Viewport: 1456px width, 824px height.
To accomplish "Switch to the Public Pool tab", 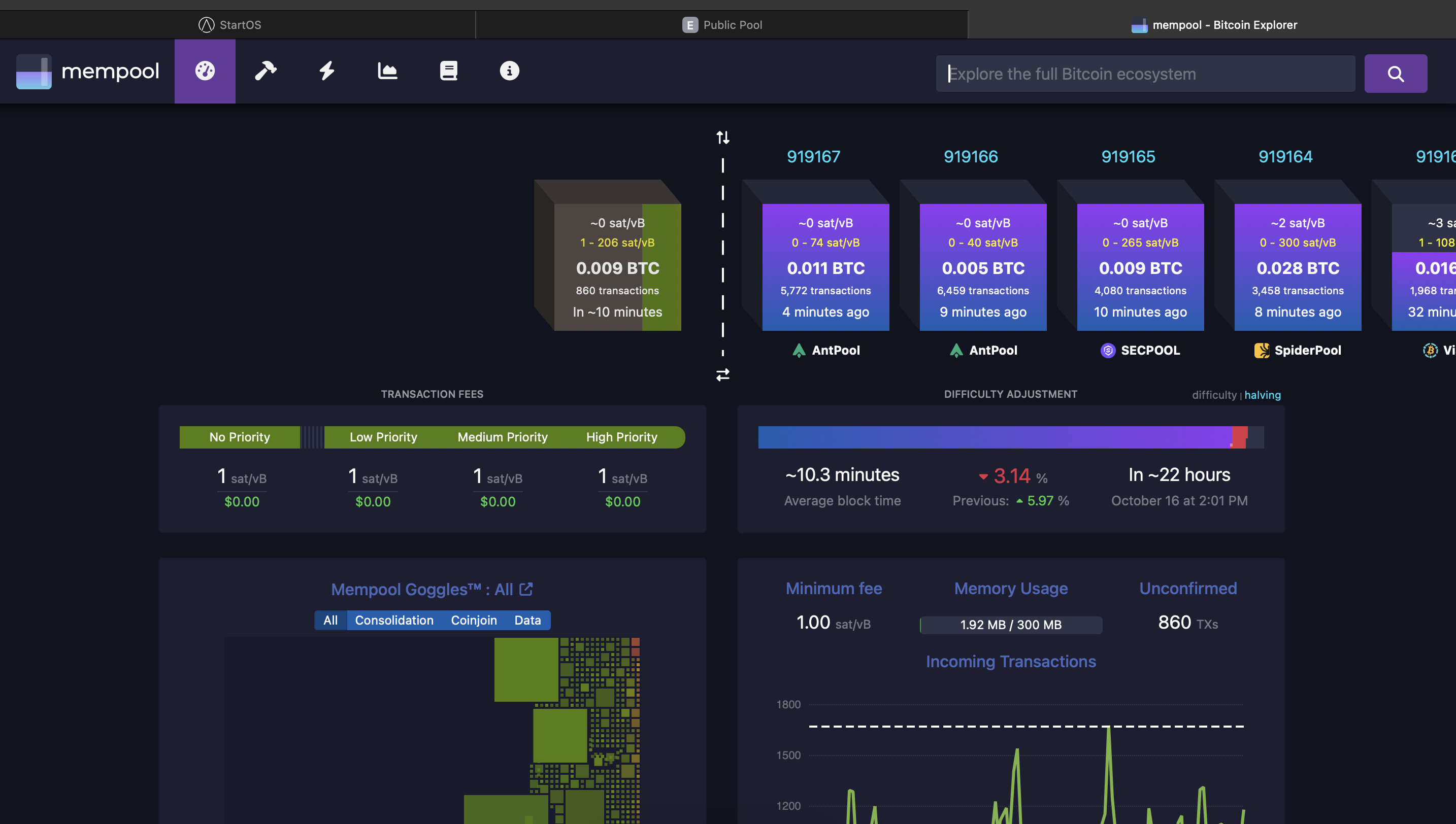I will coord(722,25).
